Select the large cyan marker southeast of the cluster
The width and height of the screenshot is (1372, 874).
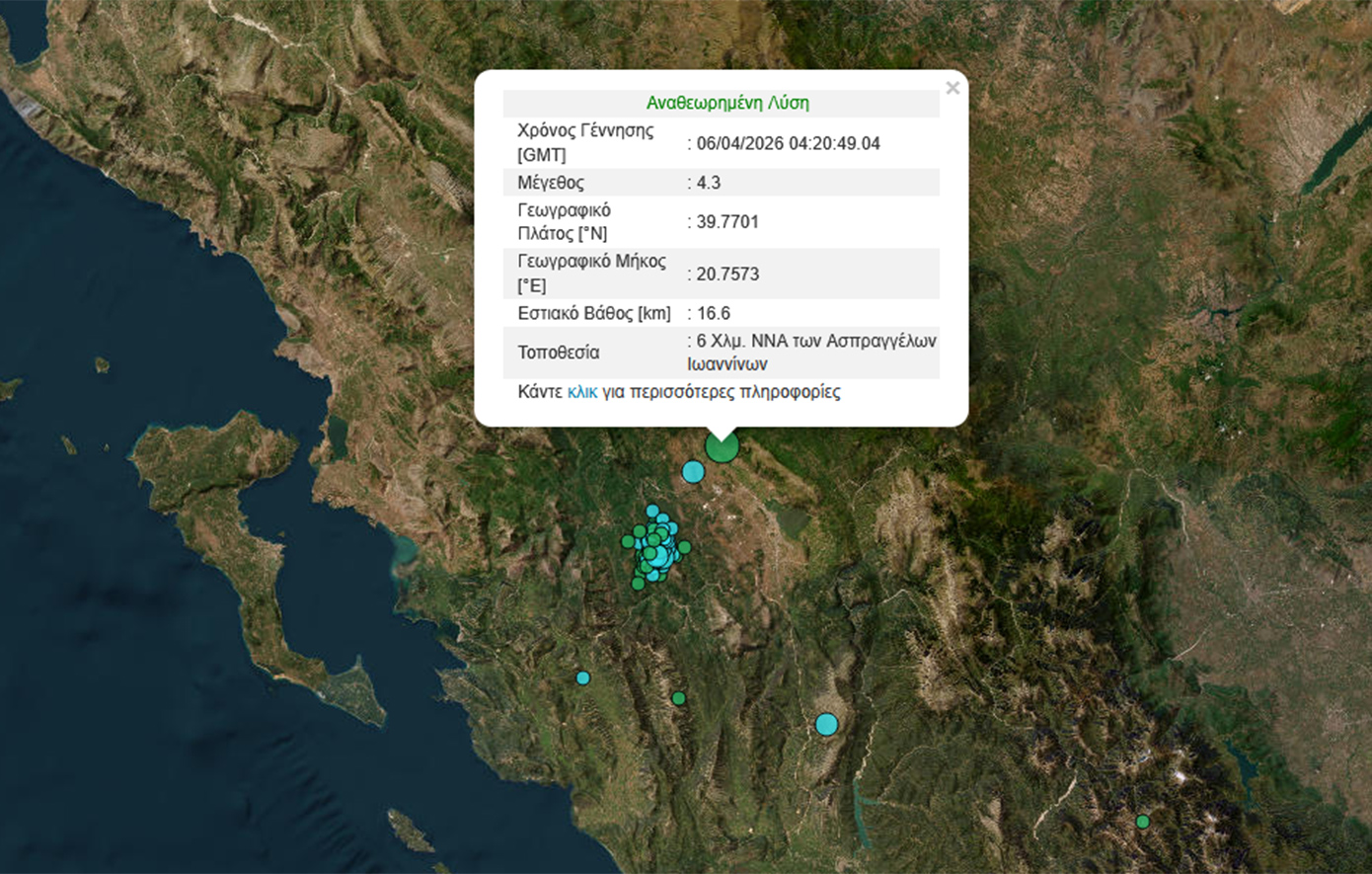pos(826,725)
